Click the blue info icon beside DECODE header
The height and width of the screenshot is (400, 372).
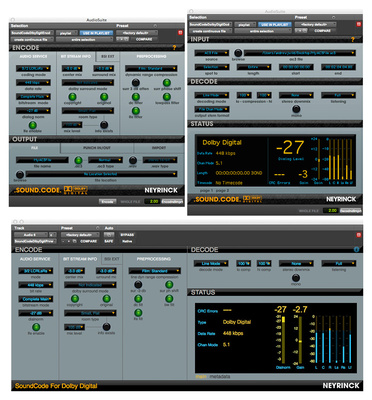[357, 249]
